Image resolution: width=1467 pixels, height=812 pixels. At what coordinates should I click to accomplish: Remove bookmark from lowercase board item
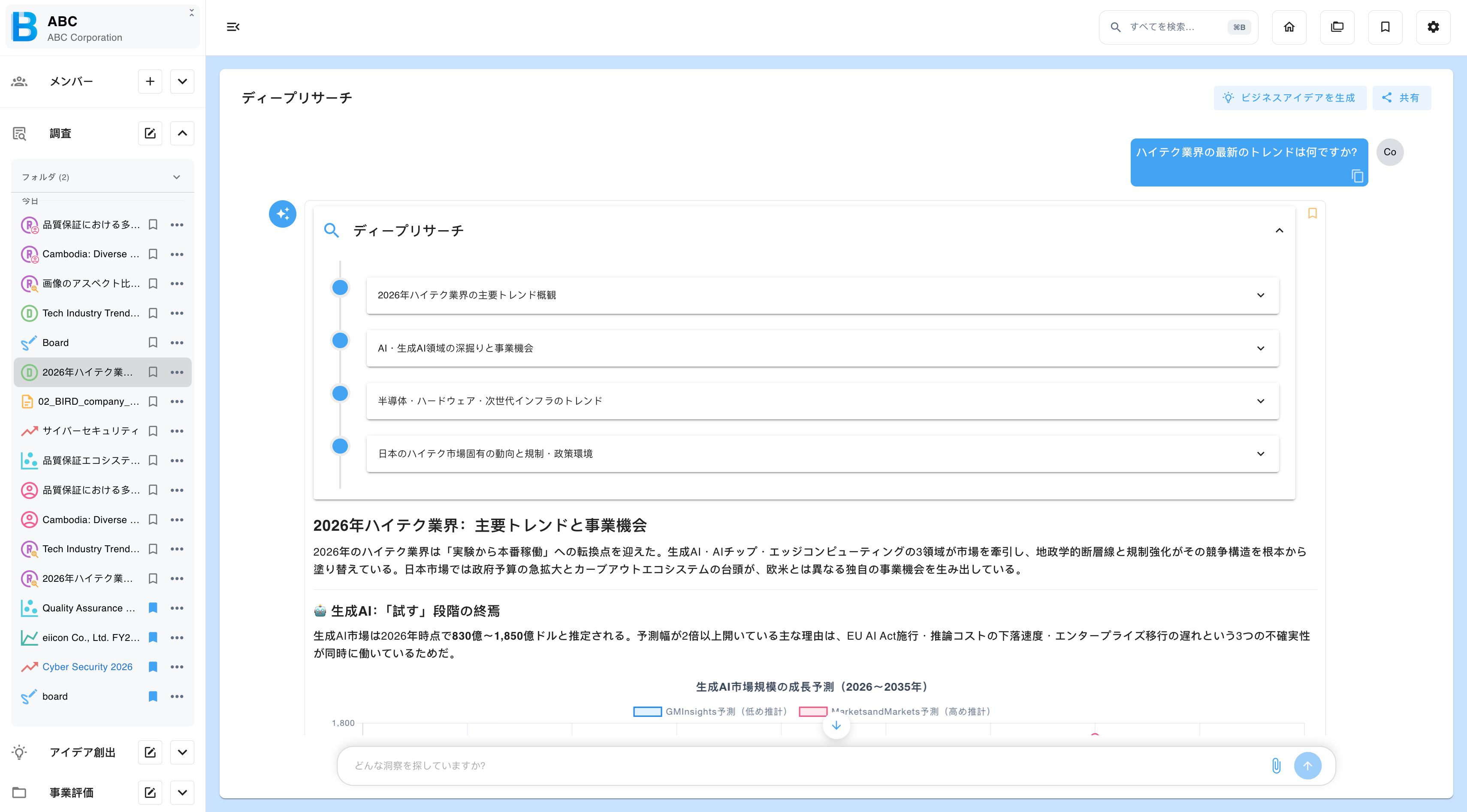click(153, 697)
